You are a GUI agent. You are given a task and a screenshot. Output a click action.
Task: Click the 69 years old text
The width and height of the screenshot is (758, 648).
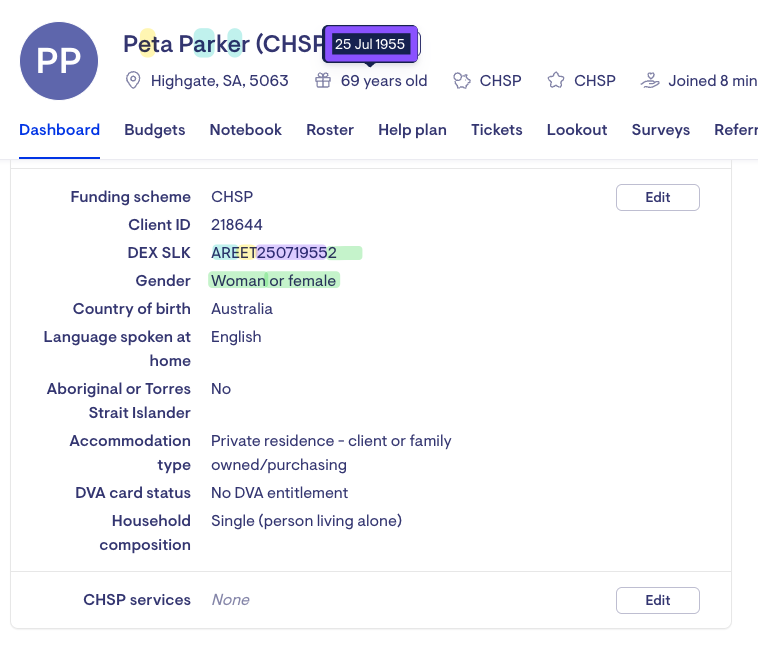click(x=384, y=81)
